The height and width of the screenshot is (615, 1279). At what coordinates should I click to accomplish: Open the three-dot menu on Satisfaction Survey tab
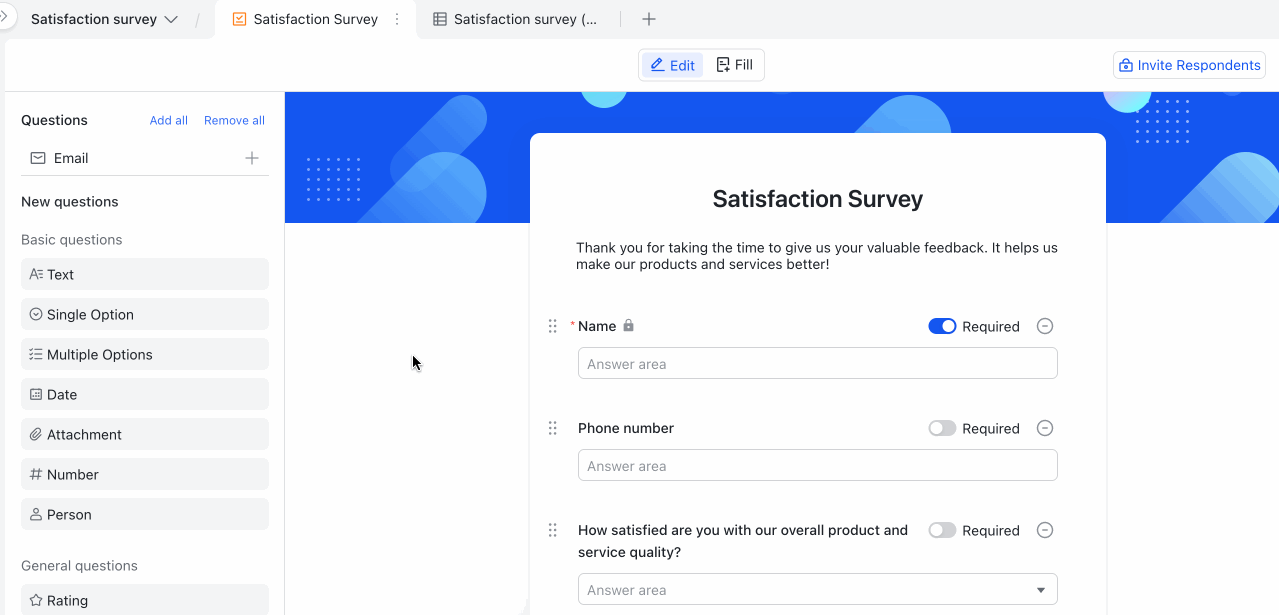(x=397, y=19)
